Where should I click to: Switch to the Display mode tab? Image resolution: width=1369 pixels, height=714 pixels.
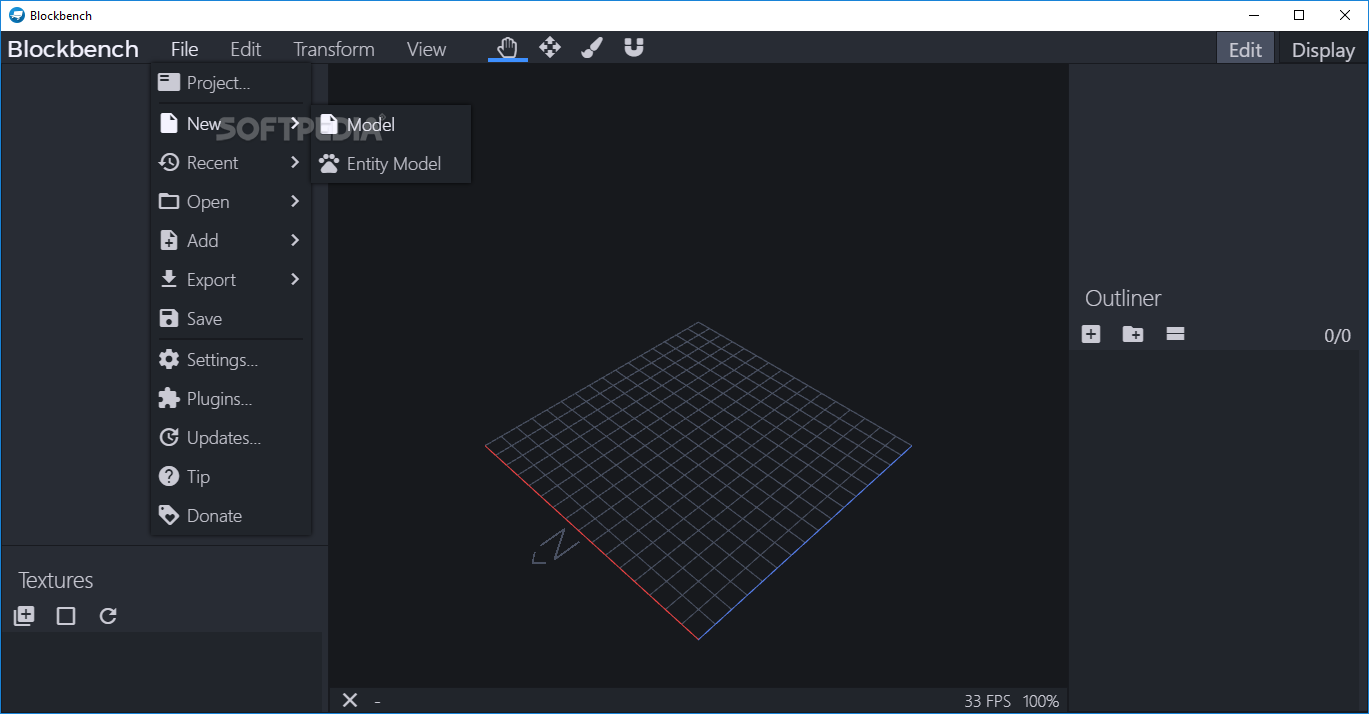[1323, 49]
